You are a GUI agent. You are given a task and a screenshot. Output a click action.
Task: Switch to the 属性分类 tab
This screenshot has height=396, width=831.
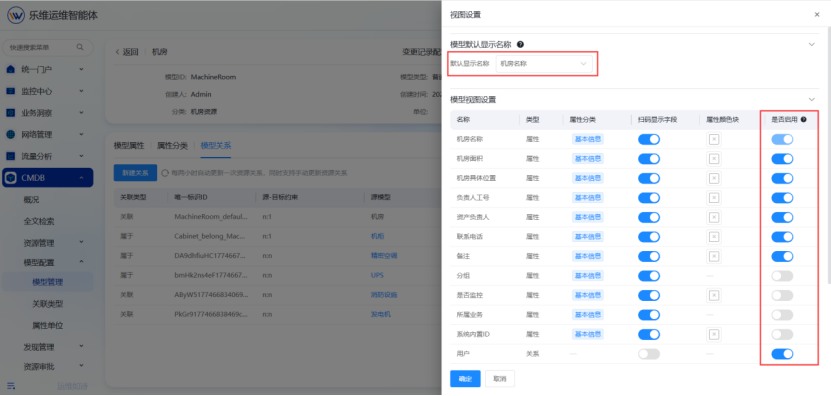[x=172, y=146]
